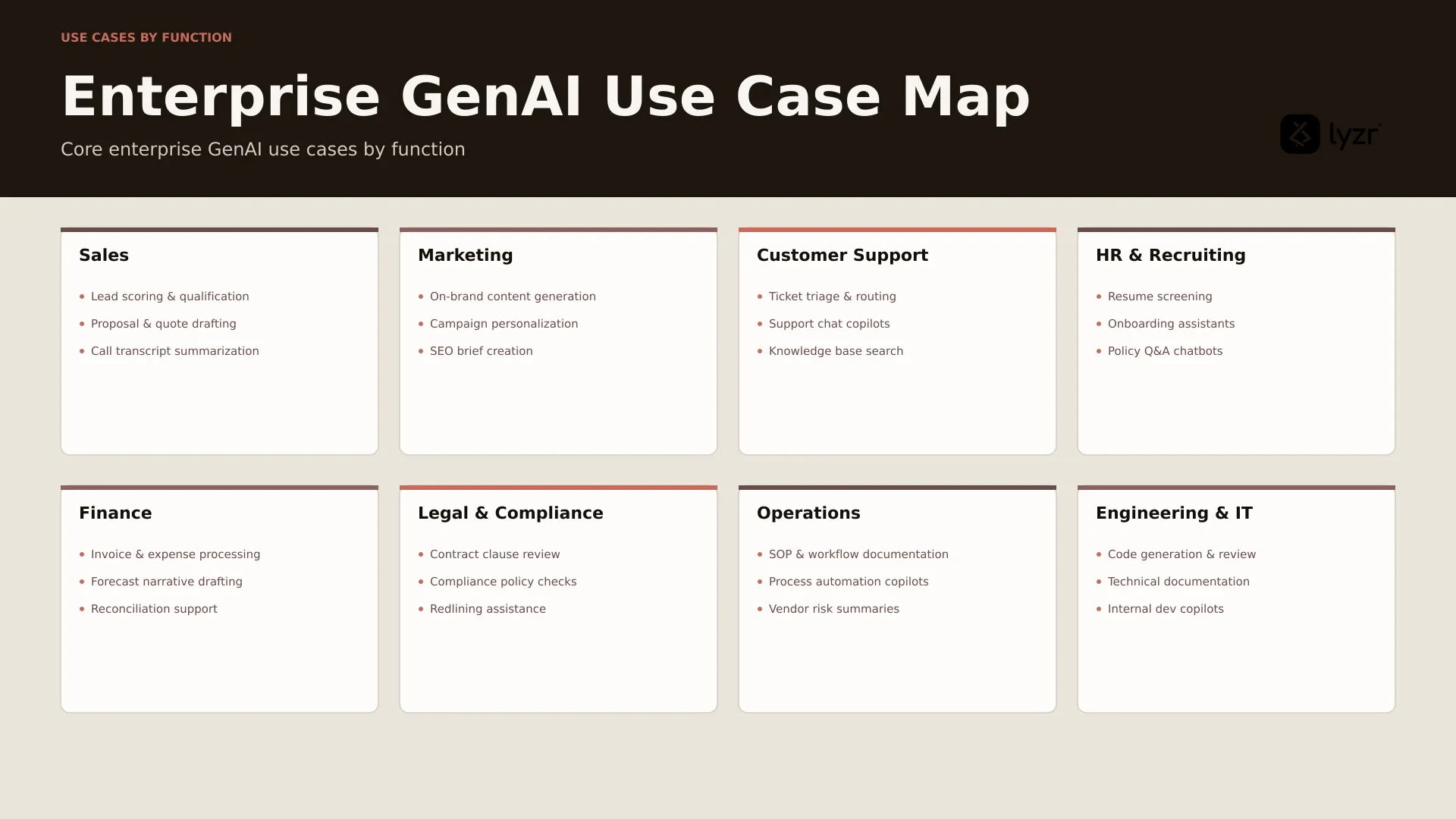
Task: Click the Engineering & IT card heading
Action: pos(1174,513)
